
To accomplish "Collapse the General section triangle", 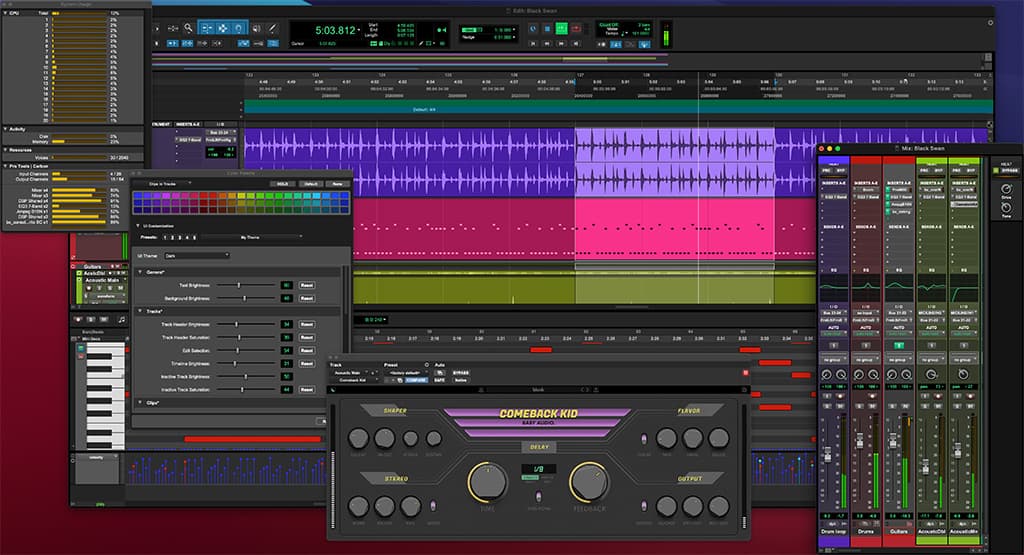I will click(140, 272).
